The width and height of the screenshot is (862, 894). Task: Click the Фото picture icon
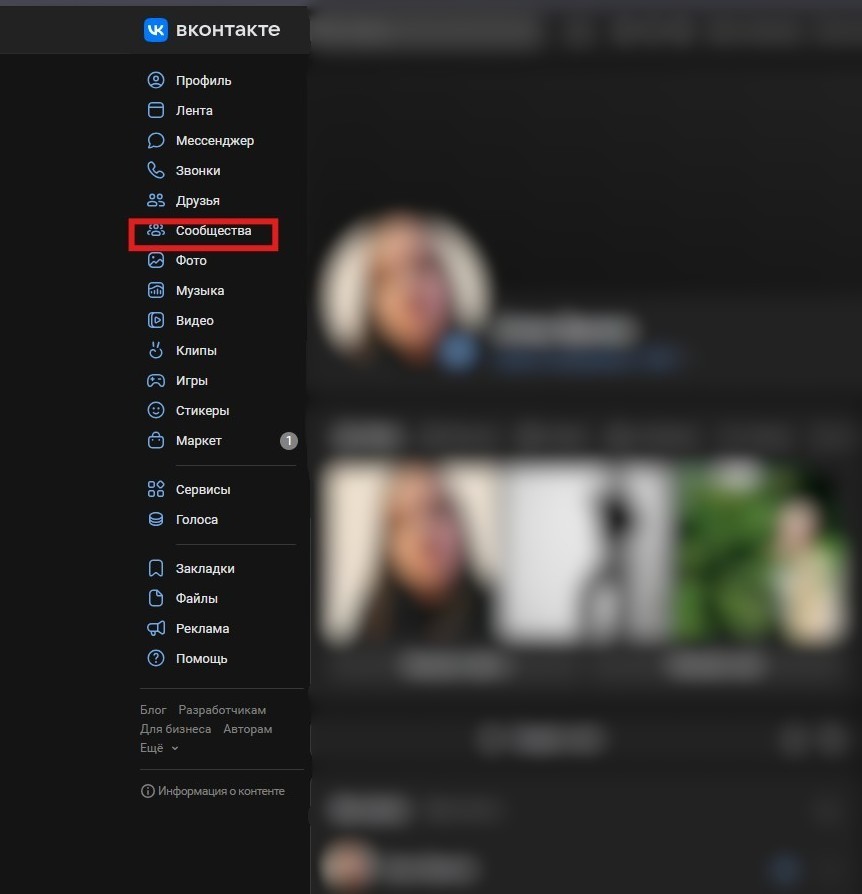click(156, 260)
